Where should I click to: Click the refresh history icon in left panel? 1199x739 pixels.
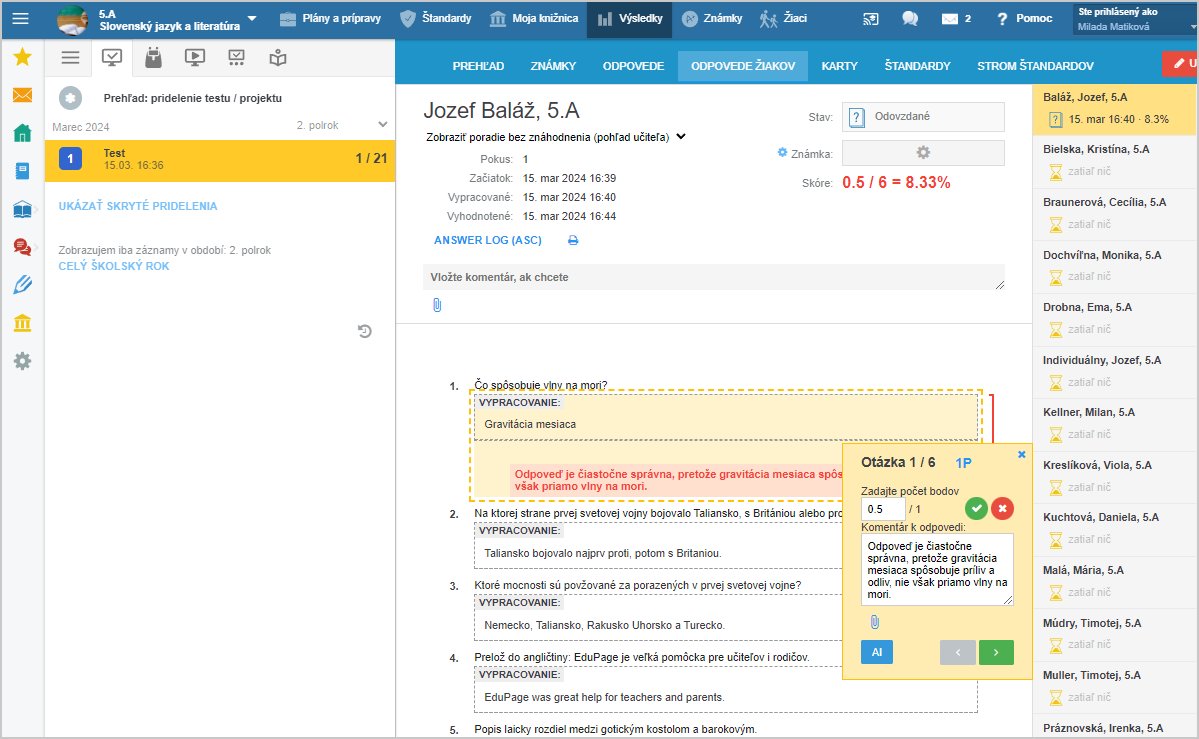click(365, 331)
